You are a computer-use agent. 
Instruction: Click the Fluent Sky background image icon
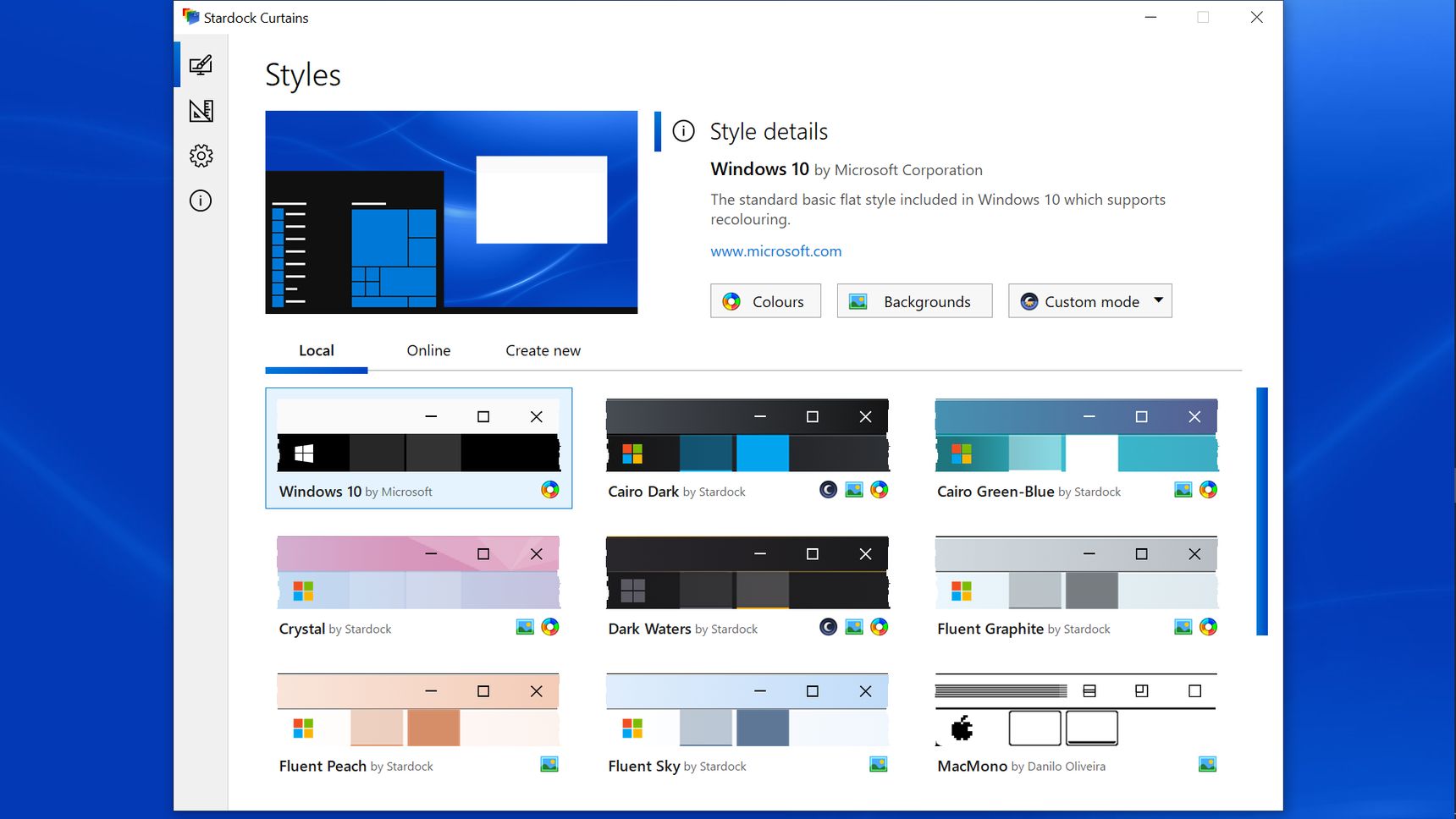click(879, 764)
